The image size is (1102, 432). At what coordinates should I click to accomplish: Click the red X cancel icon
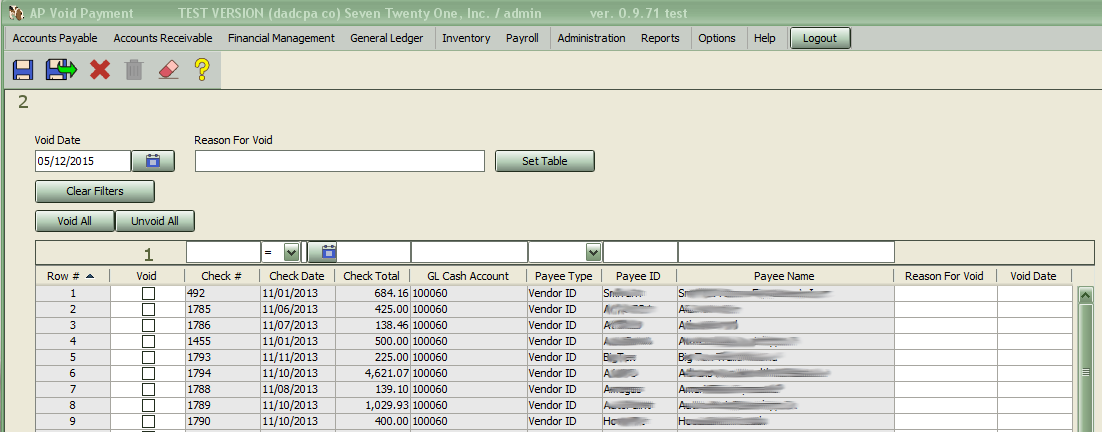point(100,70)
